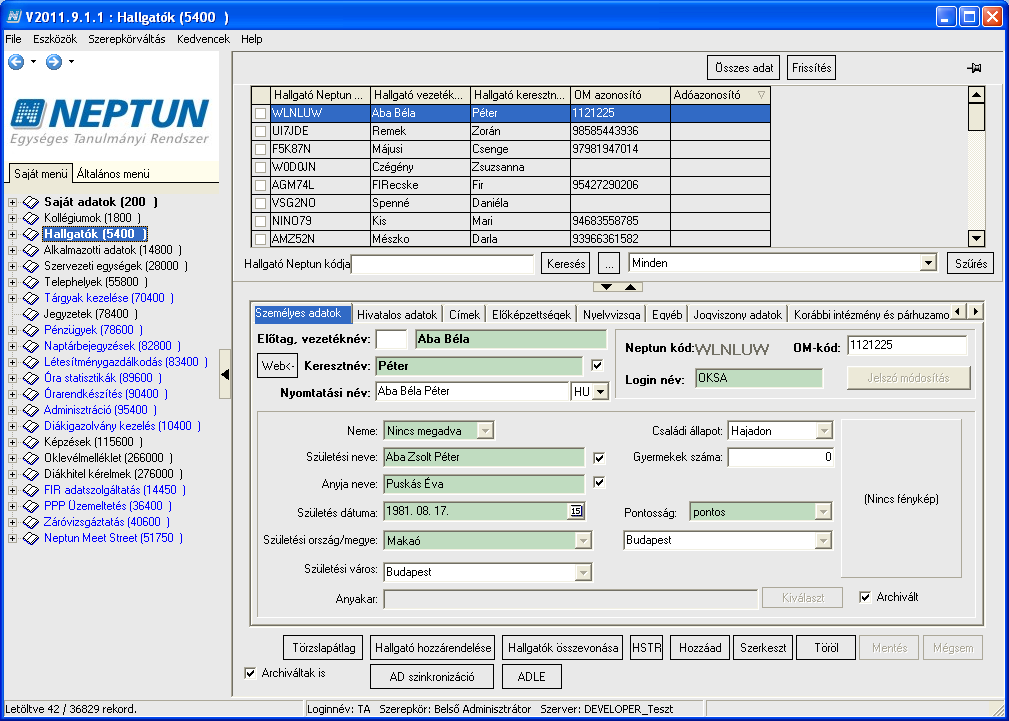Tick the row checkbox for F5K87N
Image resolution: width=1009 pixels, height=721 pixels.
[261, 149]
